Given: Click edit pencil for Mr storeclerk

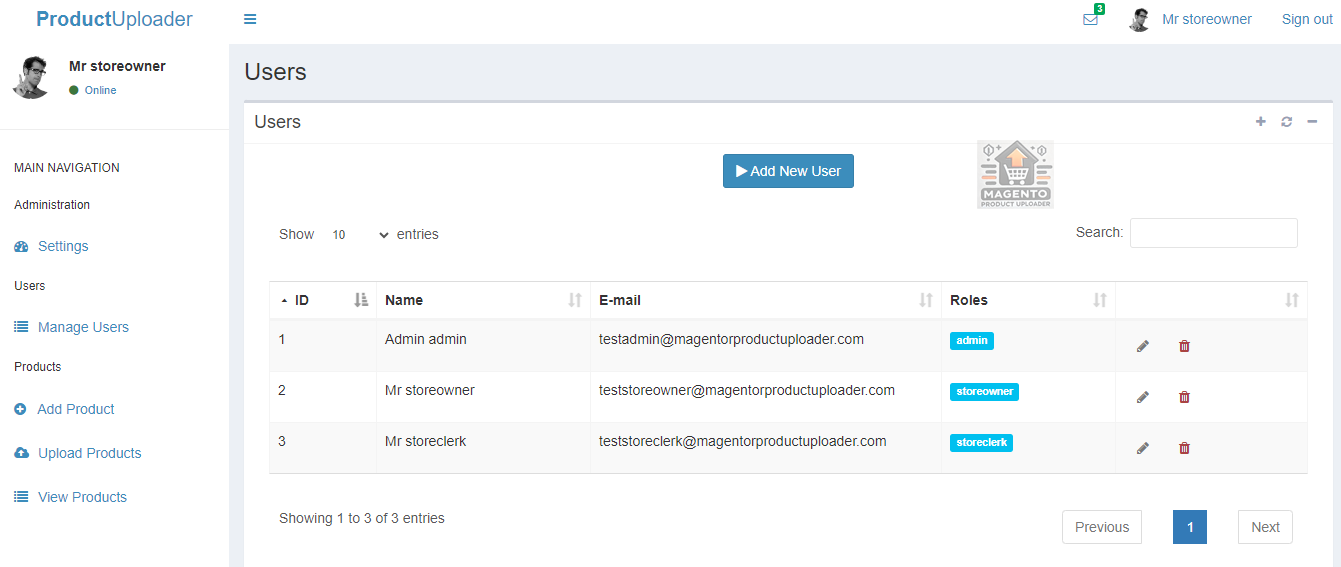Looking at the screenshot, I should 1143,448.
